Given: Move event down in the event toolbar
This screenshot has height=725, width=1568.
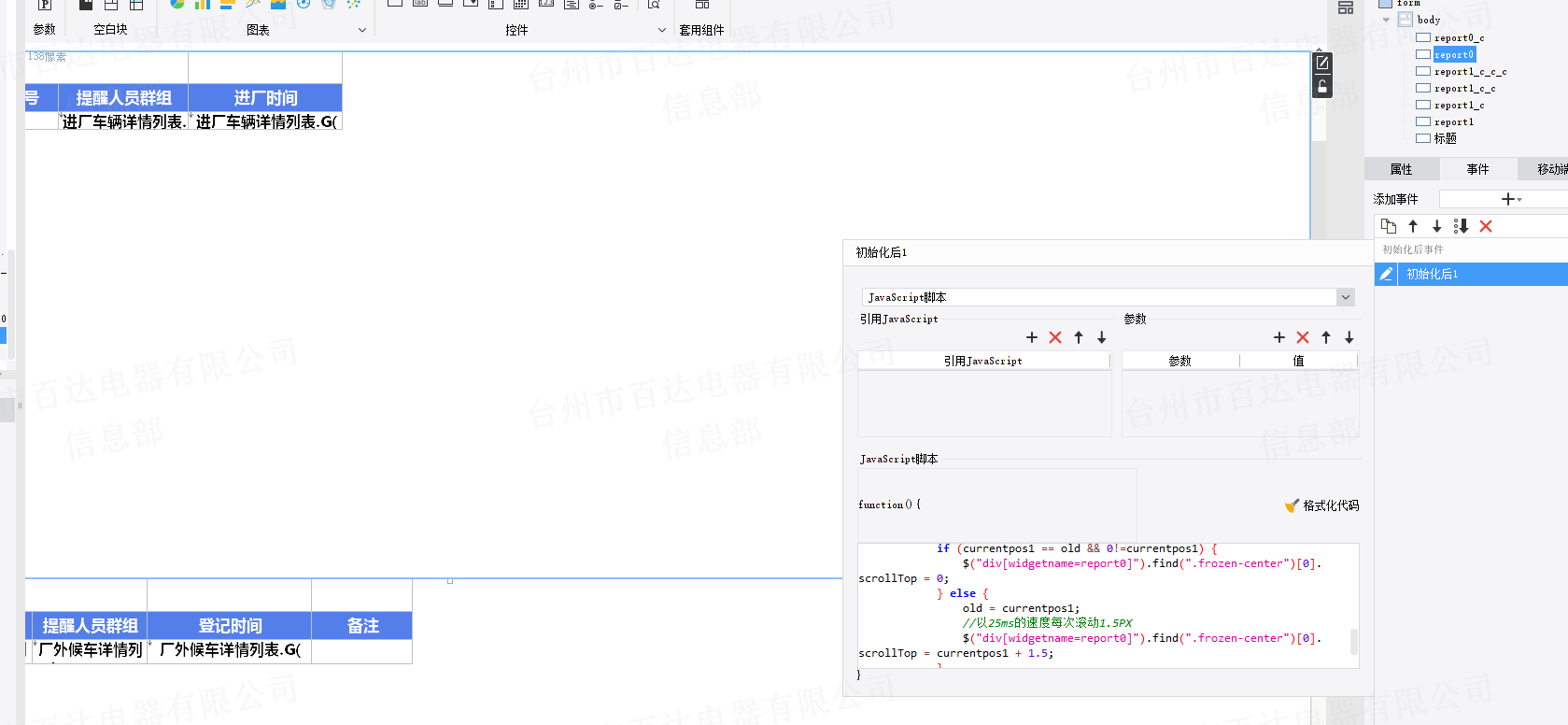Looking at the screenshot, I should [x=1437, y=226].
